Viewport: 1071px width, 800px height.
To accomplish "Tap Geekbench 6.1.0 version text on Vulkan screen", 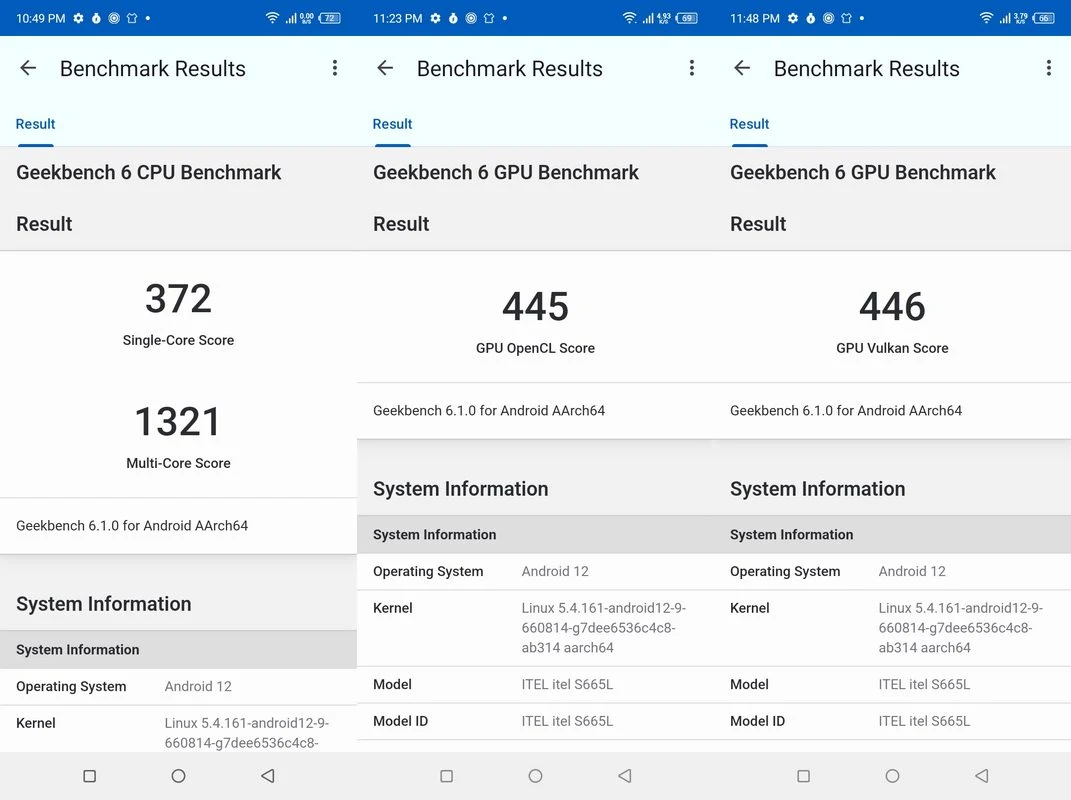I will coord(846,411).
